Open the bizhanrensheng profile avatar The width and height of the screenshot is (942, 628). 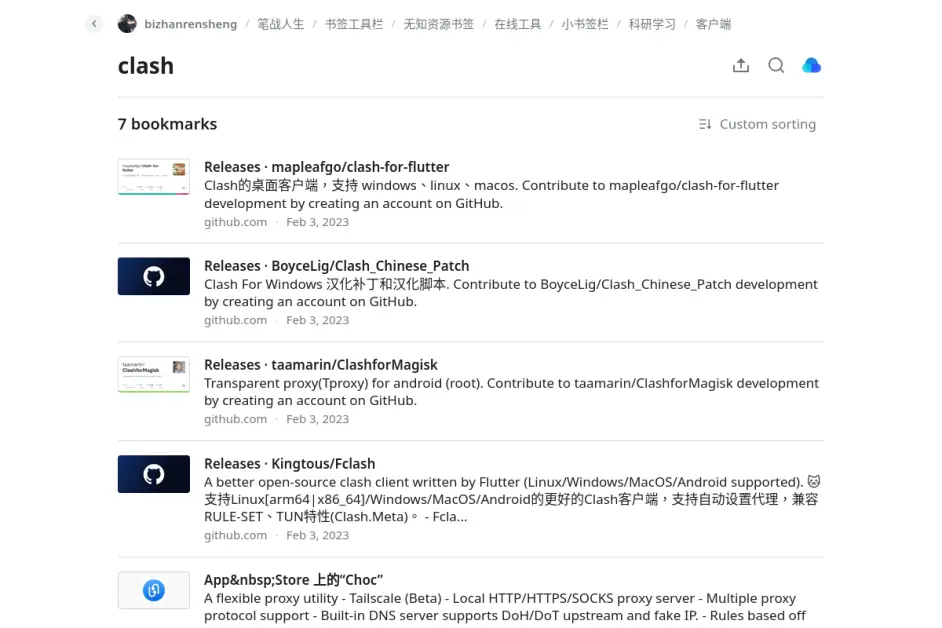(127, 24)
